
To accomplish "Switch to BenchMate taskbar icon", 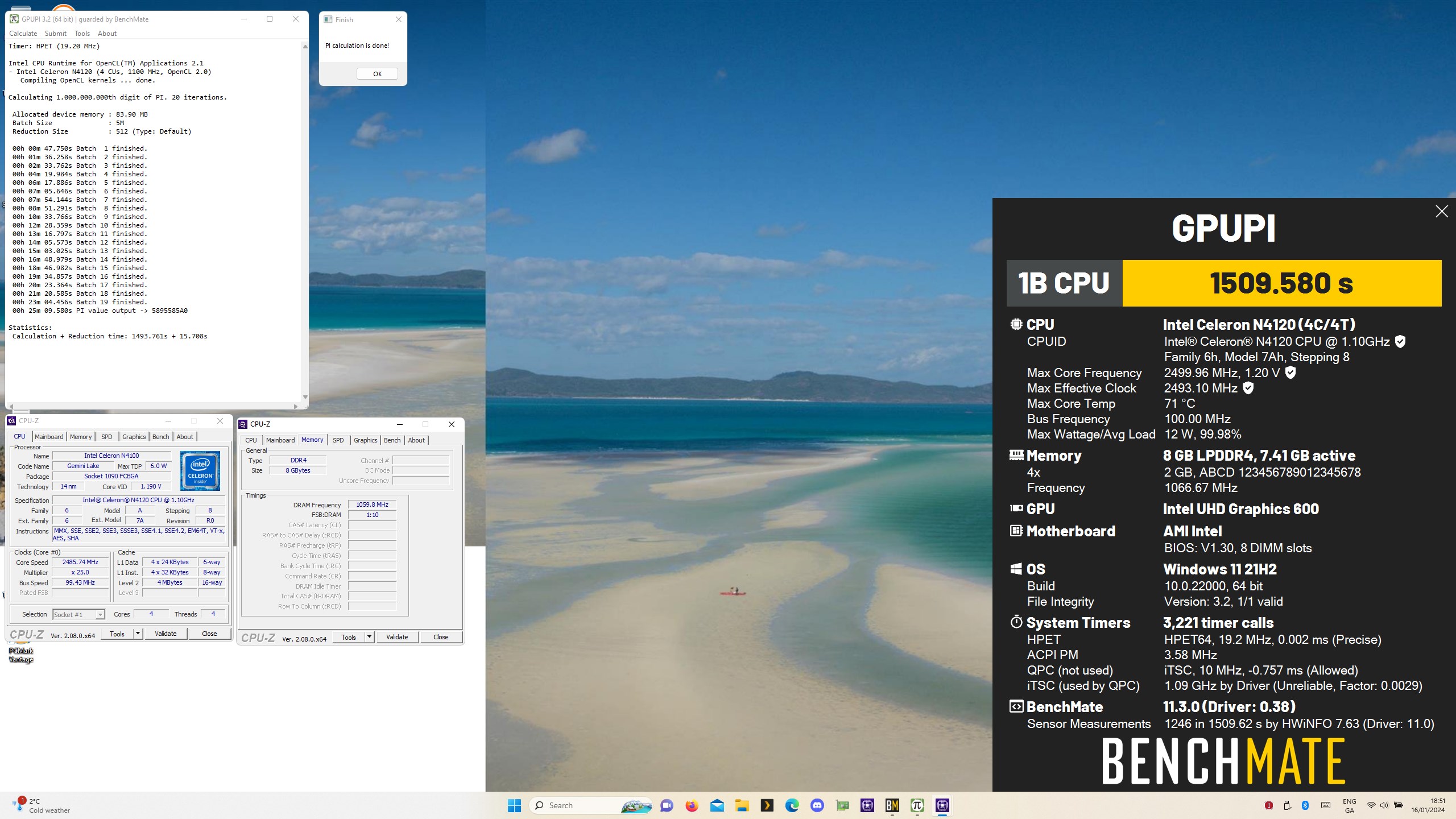I will point(892,805).
